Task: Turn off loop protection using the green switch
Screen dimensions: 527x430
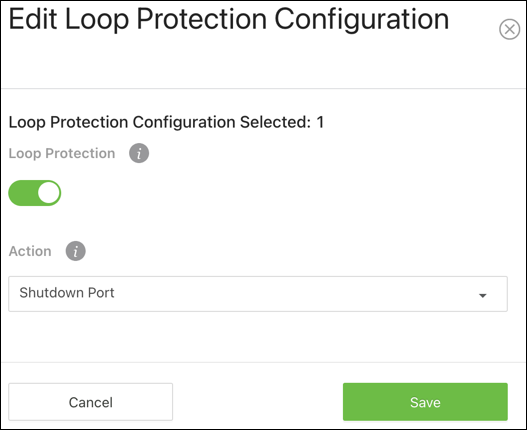Action: (35, 193)
